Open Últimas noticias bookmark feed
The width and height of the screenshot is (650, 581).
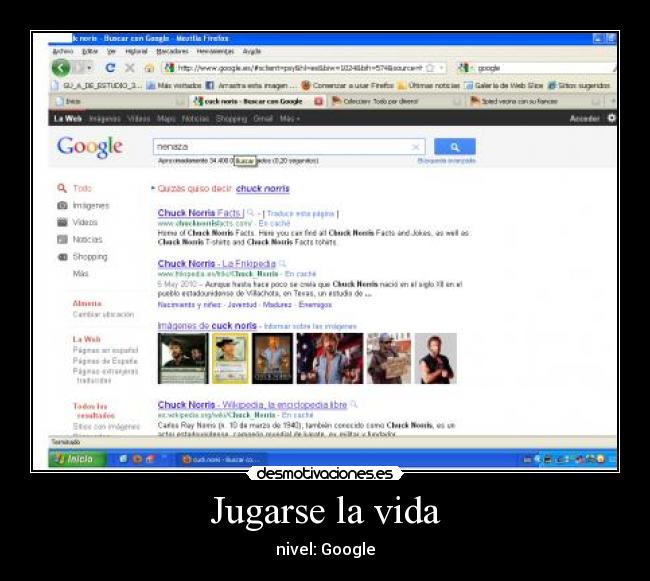(x=429, y=85)
